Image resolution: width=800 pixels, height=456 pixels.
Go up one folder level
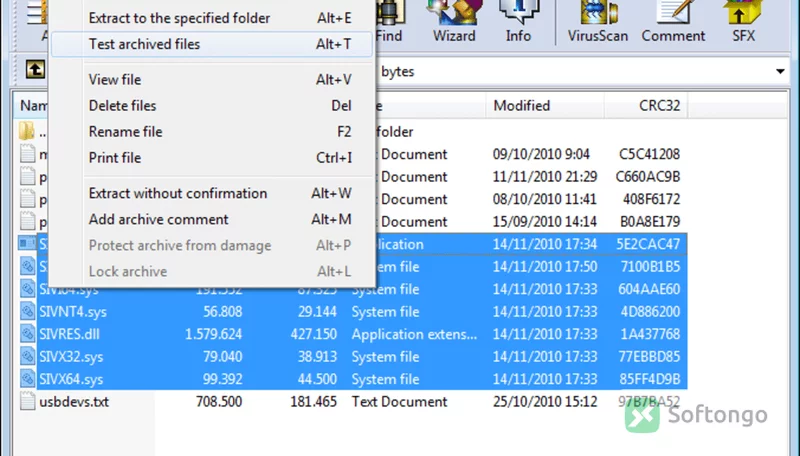35,69
